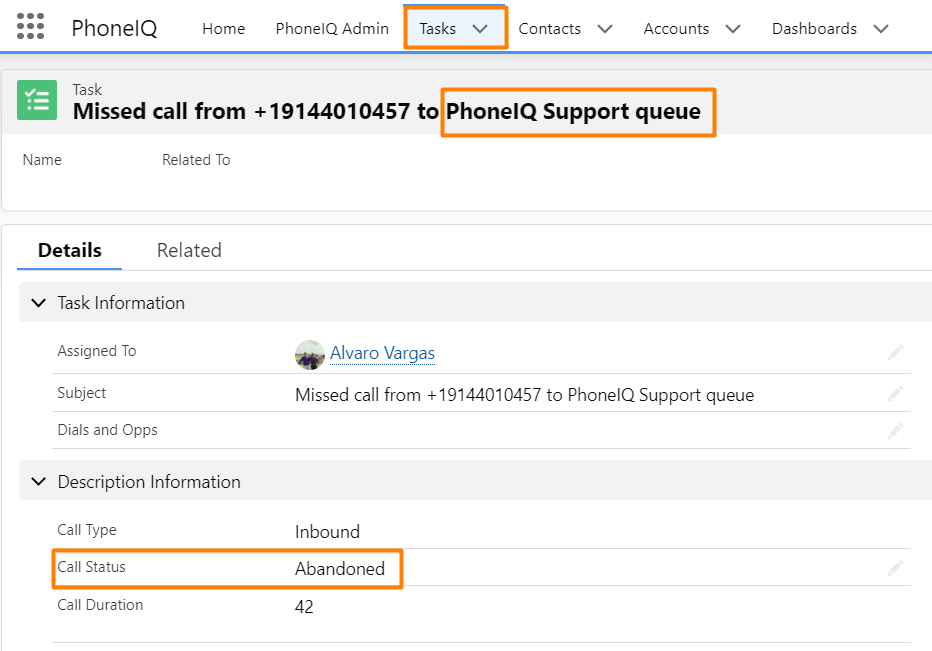Click the Related To field label
The image size is (932, 651).
tap(196, 160)
